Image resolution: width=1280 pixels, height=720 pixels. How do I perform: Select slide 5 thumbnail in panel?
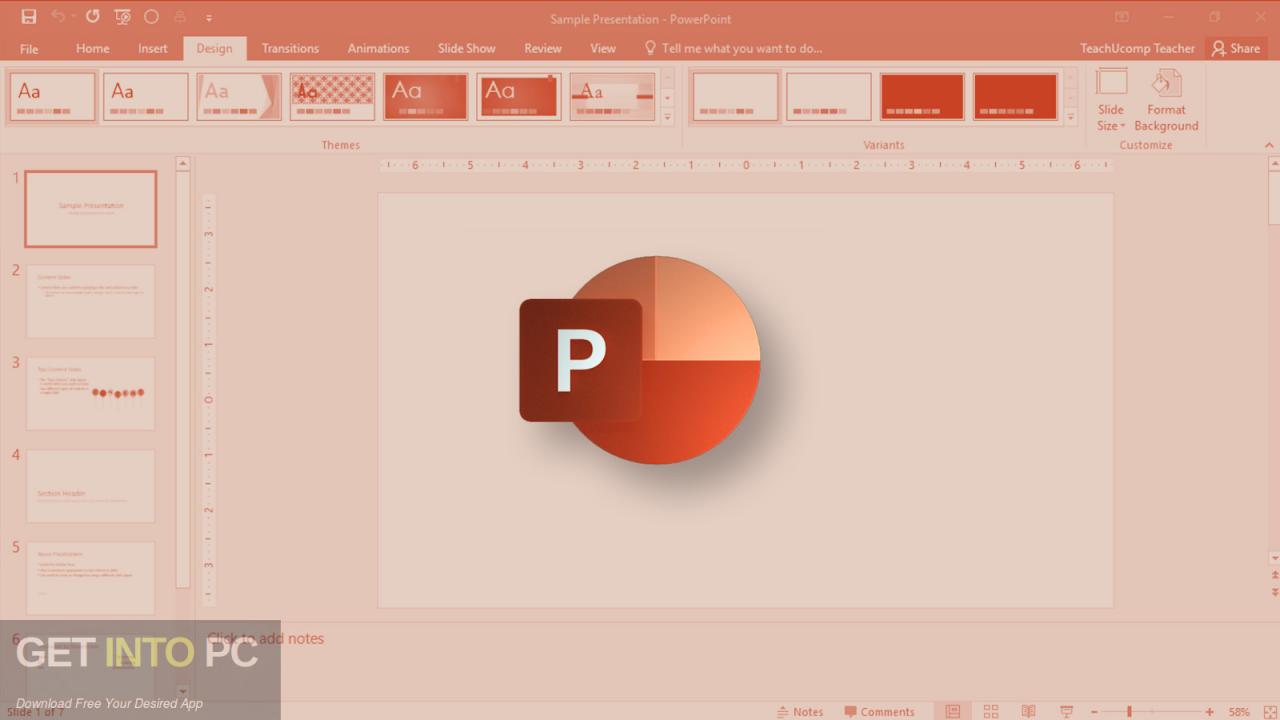coord(91,578)
